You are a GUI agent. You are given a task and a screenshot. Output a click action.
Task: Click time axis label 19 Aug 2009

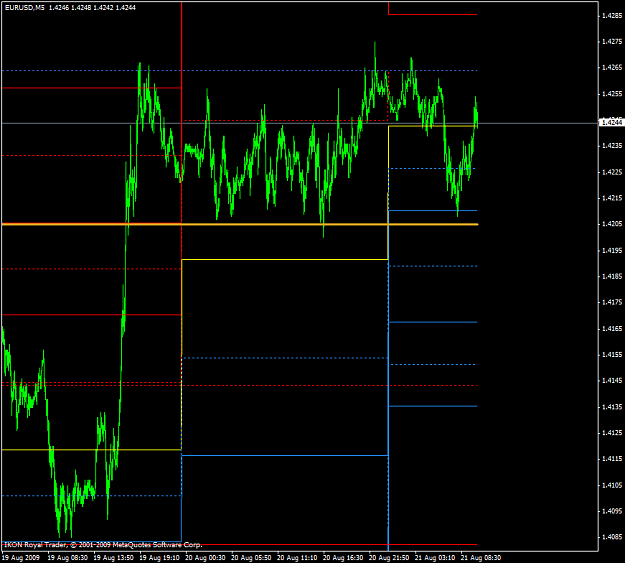pyautogui.click(x=21, y=557)
